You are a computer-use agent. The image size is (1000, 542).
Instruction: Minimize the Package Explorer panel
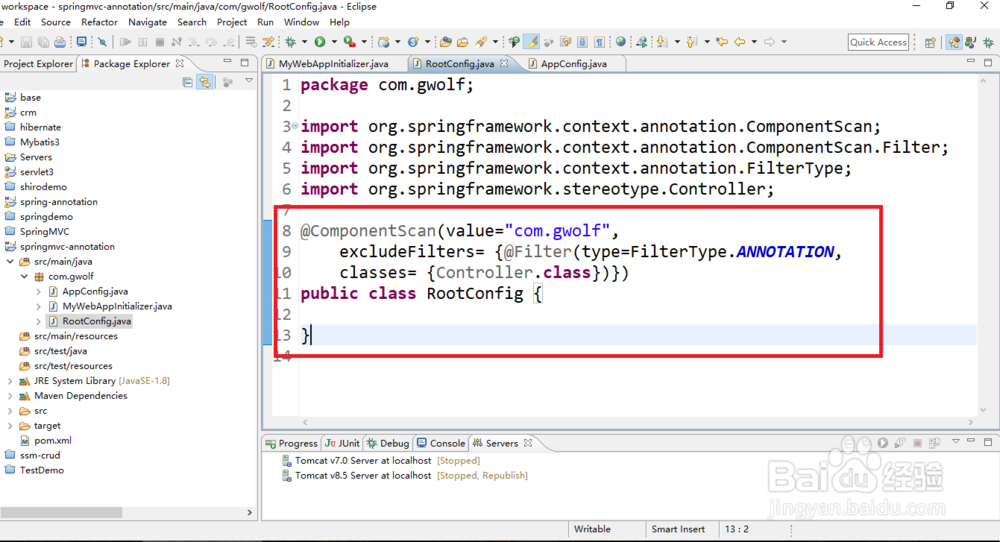tap(227, 62)
